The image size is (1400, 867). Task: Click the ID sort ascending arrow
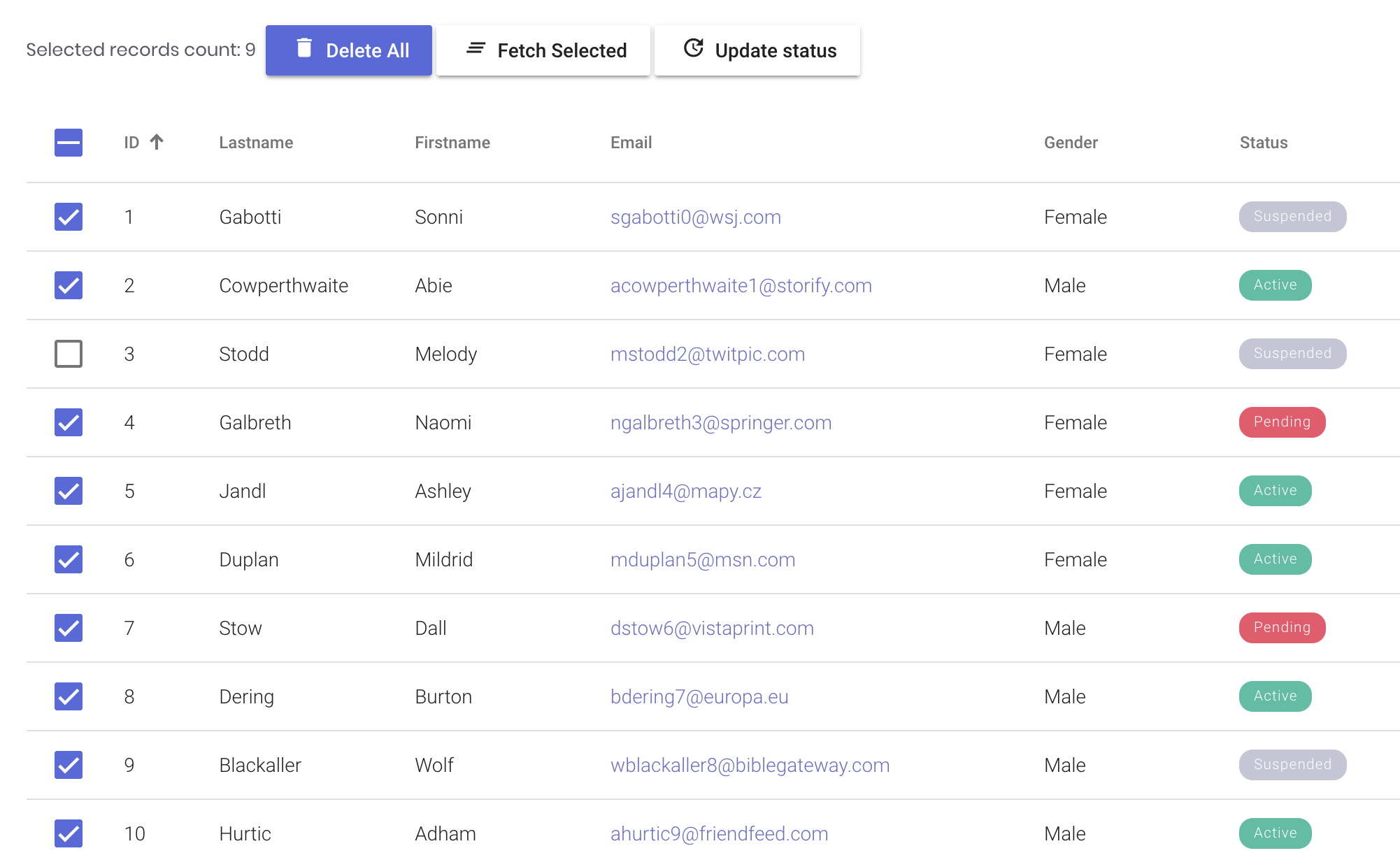[x=157, y=142]
